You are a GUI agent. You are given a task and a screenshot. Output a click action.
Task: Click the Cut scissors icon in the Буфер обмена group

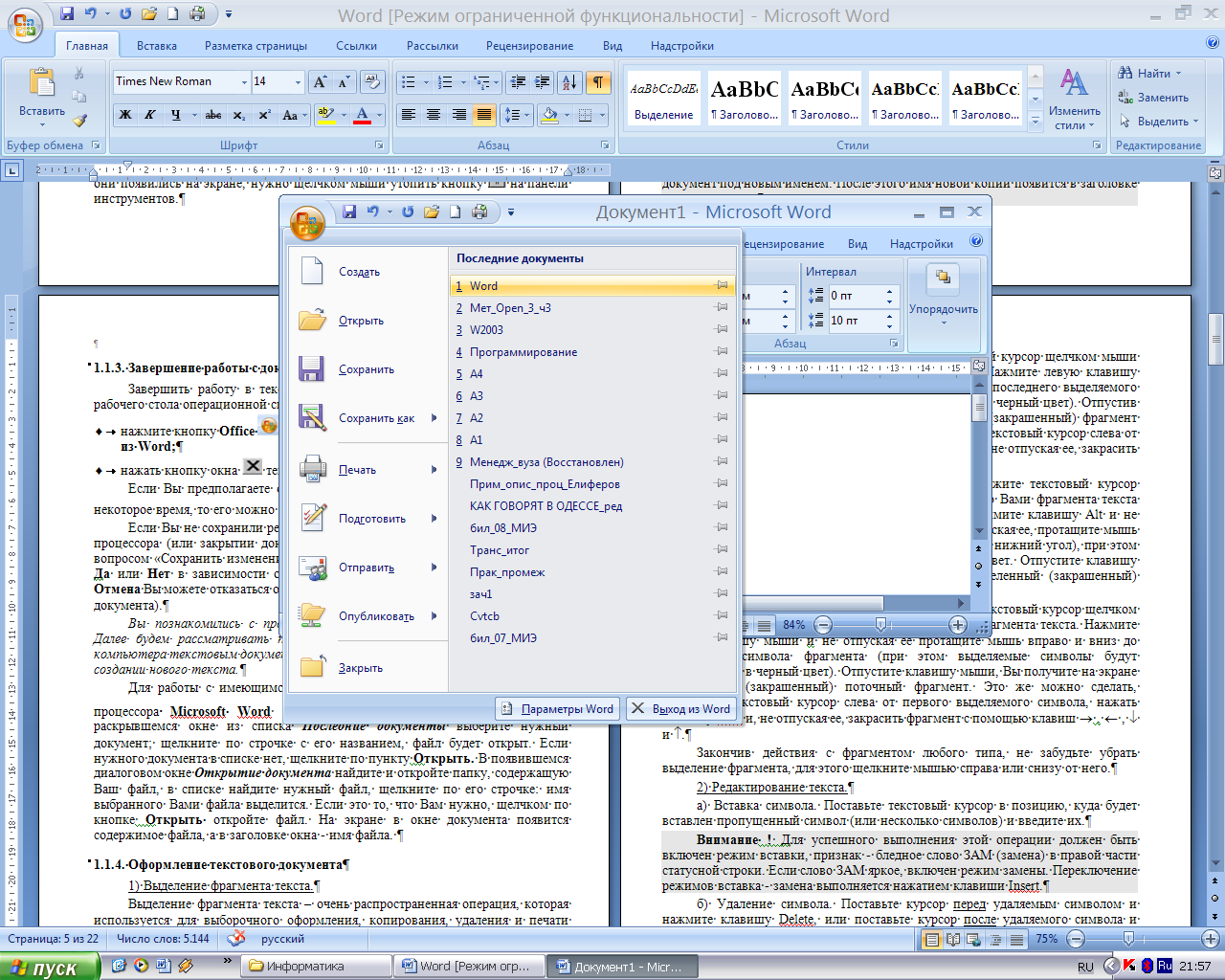pyautogui.click(x=79, y=74)
